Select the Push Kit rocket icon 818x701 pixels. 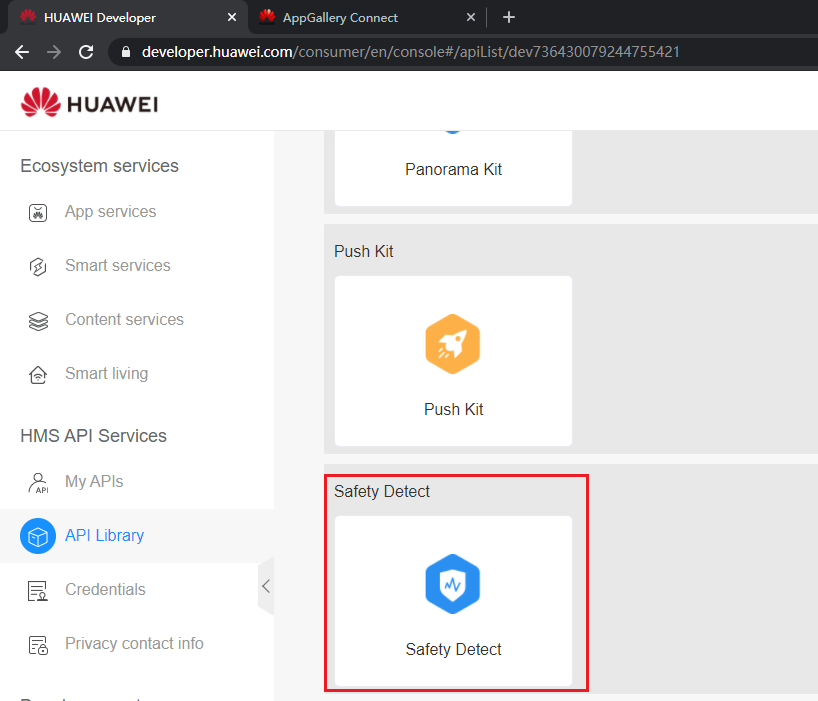click(453, 343)
